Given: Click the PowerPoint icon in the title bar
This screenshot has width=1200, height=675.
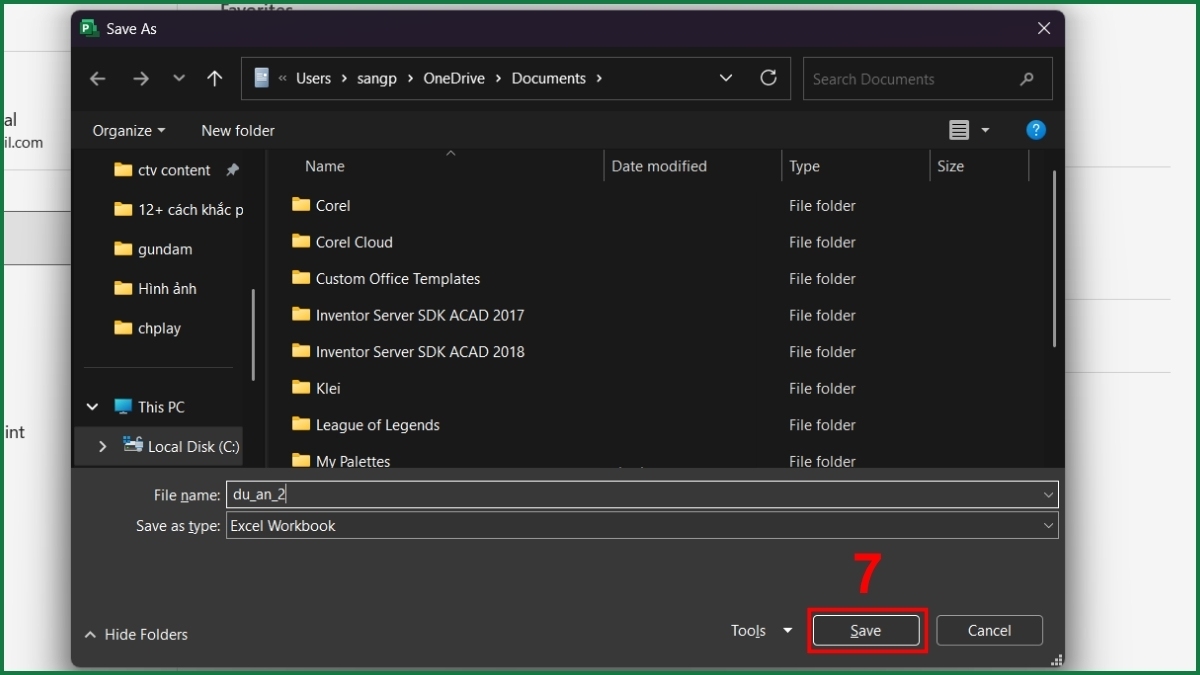Looking at the screenshot, I should (88, 29).
